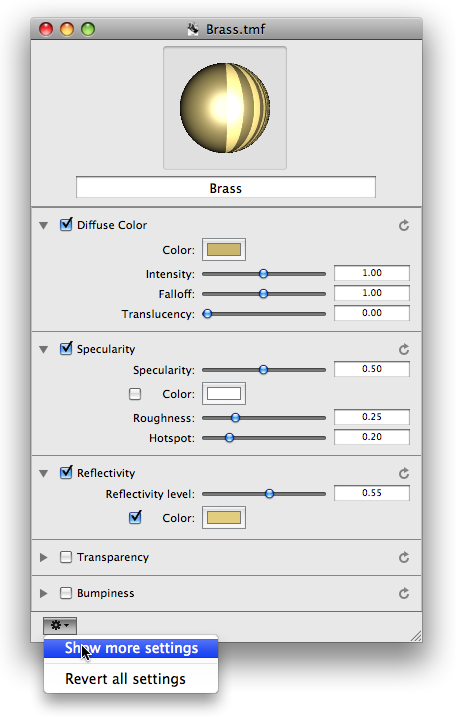Click the Transparency section revert icon
Image resolution: width=456 pixels, height=717 pixels.
coord(403,557)
